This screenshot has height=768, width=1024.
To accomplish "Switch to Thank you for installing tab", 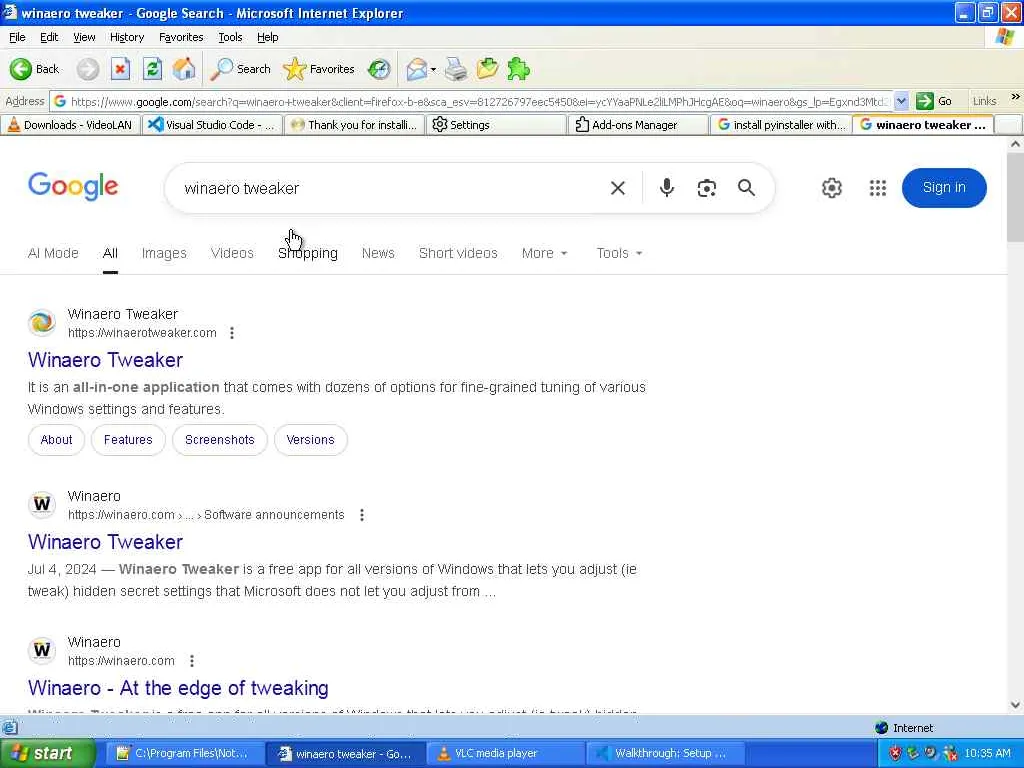I will click(355, 125).
